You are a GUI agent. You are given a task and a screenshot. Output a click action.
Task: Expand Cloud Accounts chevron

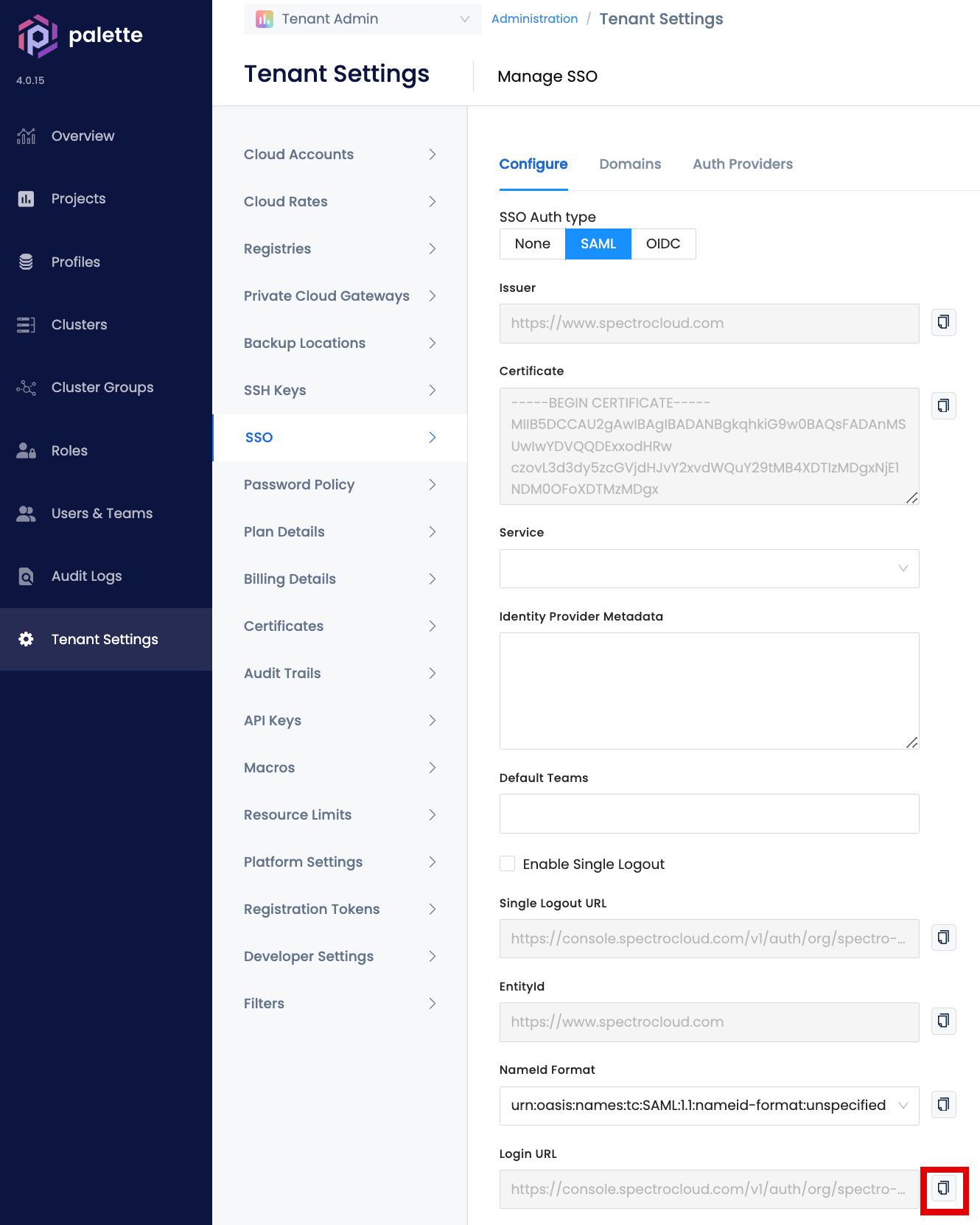(x=433, y=154)
